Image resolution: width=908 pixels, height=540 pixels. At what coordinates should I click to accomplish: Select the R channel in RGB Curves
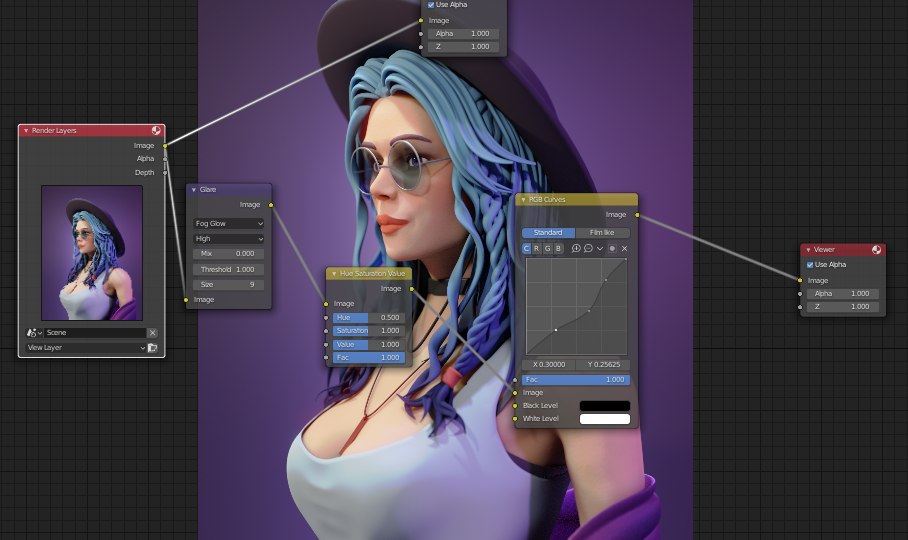(537, 248)
